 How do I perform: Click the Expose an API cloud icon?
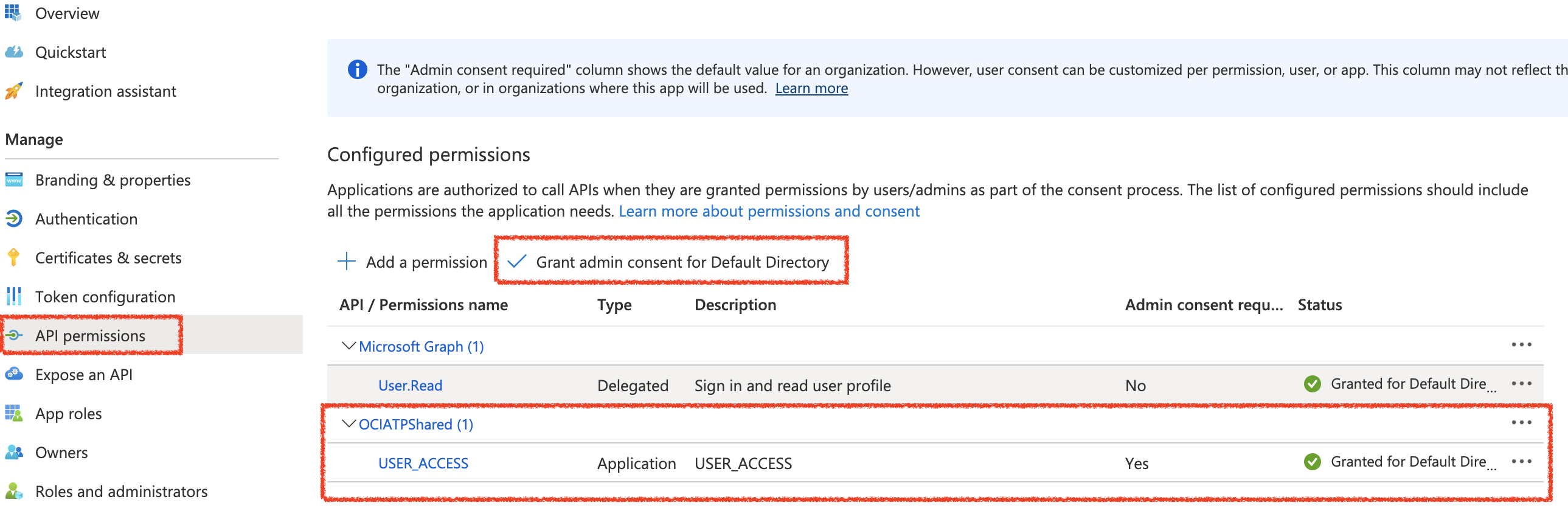click(13, 374)
